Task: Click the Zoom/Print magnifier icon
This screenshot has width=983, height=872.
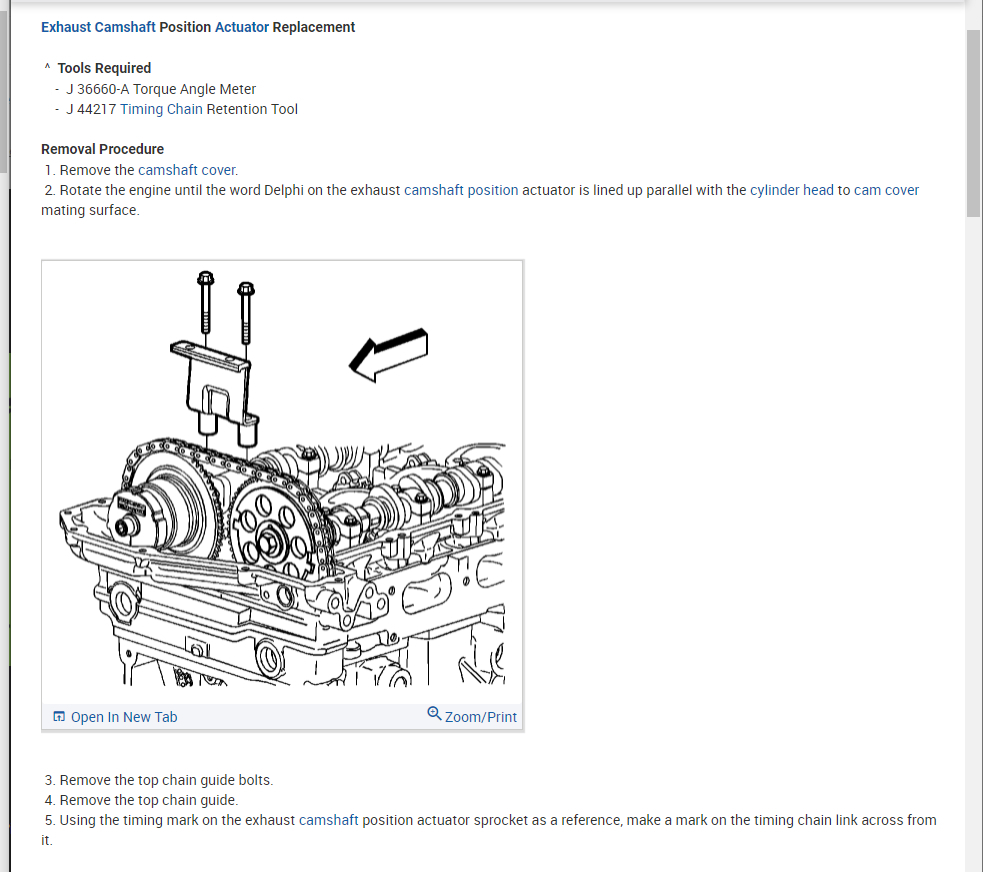Action: (x=434, y=713)
